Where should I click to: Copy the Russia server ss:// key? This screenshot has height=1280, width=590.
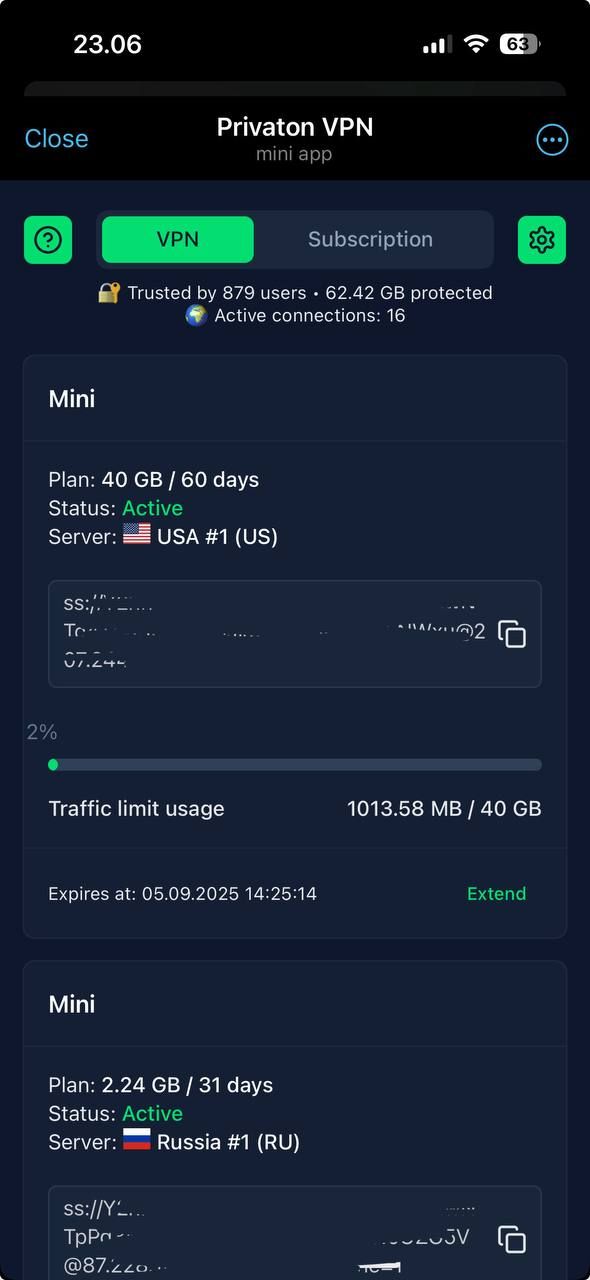[x=512, y=1239]
